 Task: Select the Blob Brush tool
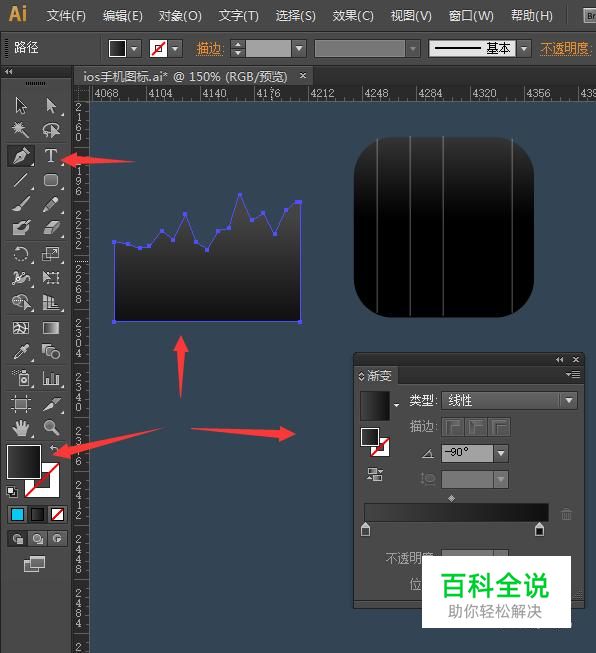click(21, 228)
